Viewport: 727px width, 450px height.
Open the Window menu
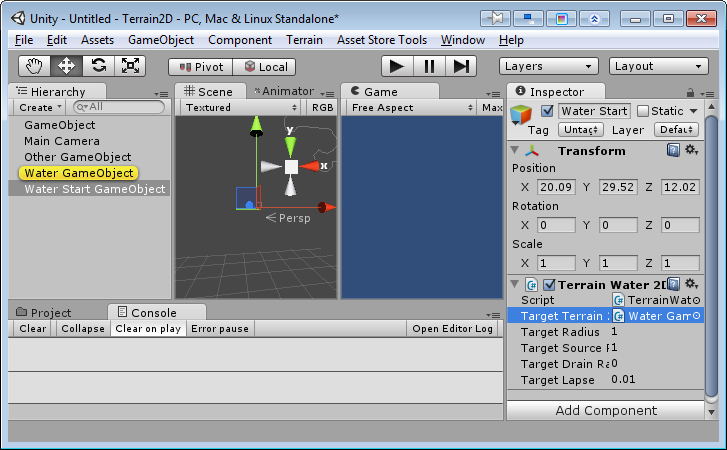(463, 40)
